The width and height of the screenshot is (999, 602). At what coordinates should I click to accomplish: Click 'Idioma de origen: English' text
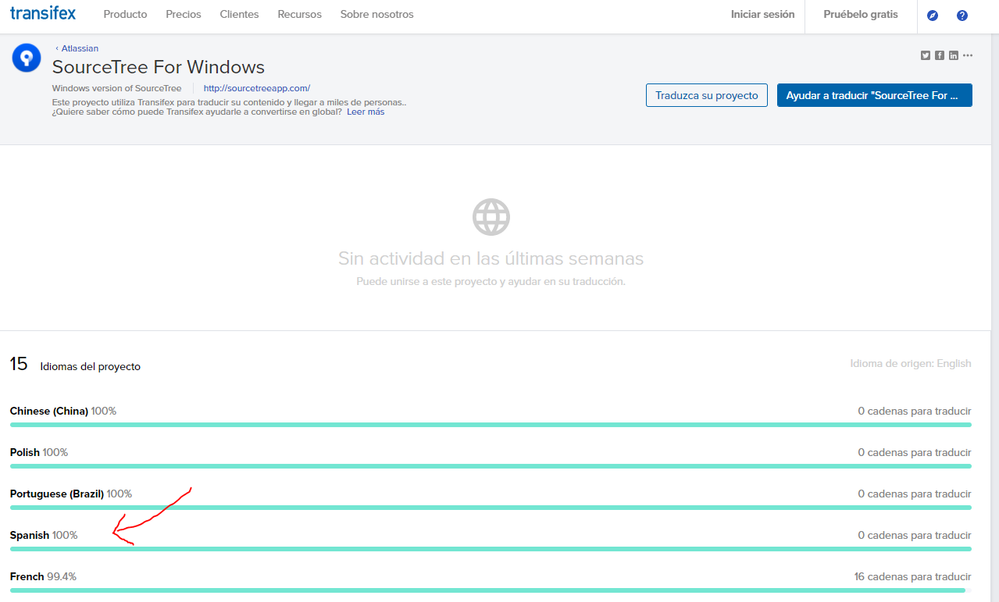coord(910,364)
